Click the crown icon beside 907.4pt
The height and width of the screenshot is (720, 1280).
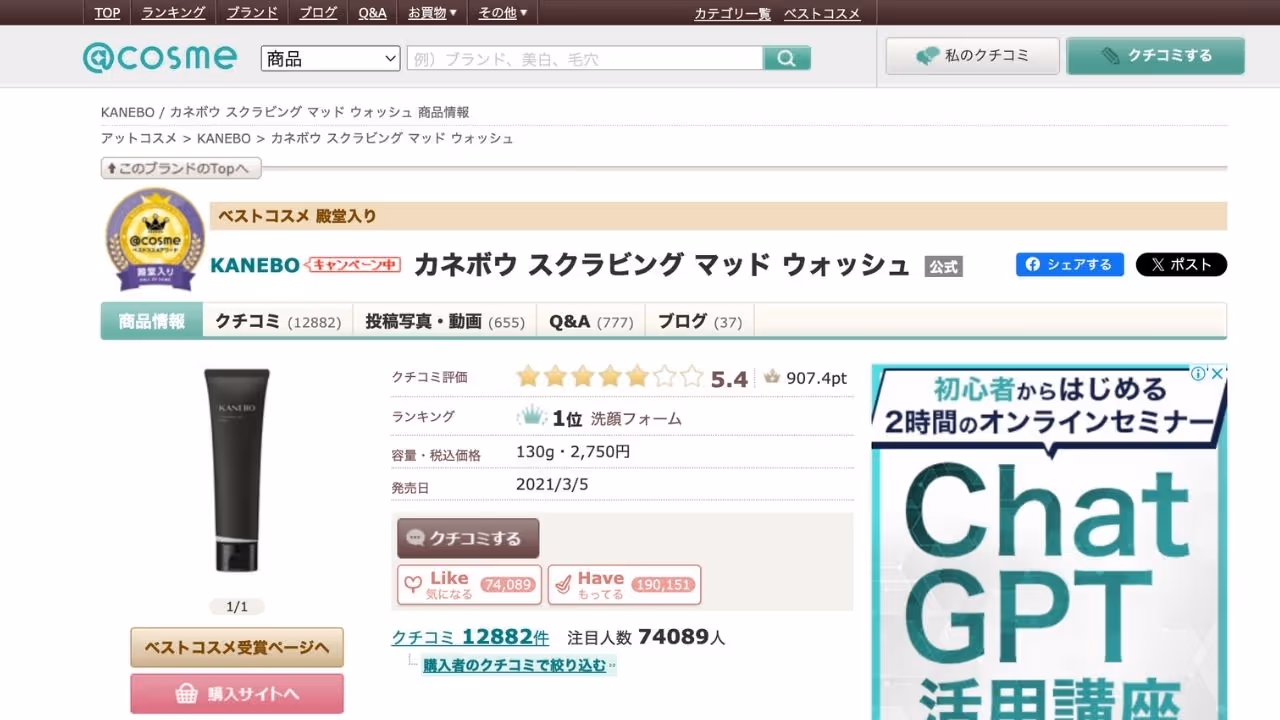point(771,377)
